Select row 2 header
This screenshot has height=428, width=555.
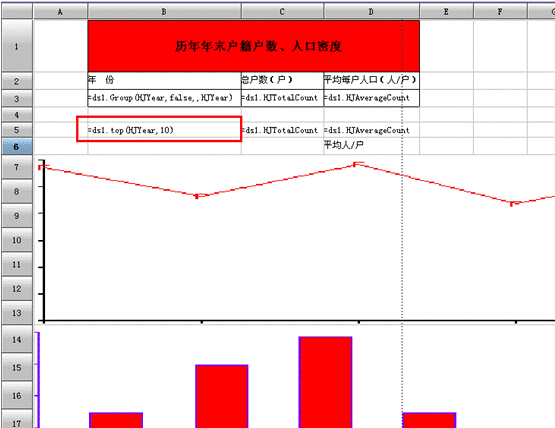point(17,81)
